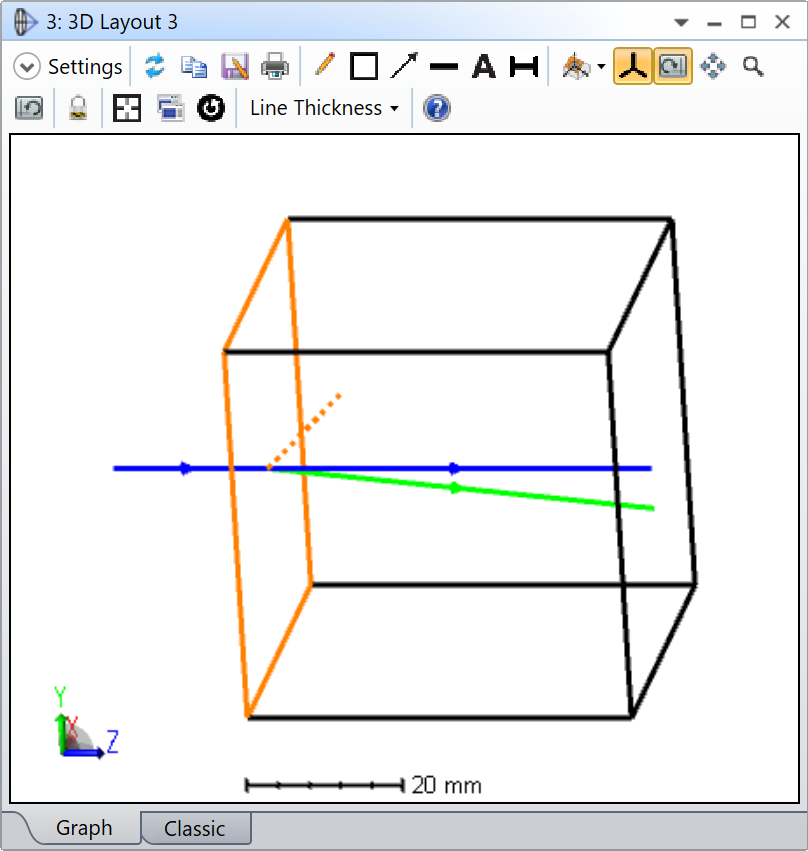
Task: Toggle the window lock padlock
Action: point(78,108)
